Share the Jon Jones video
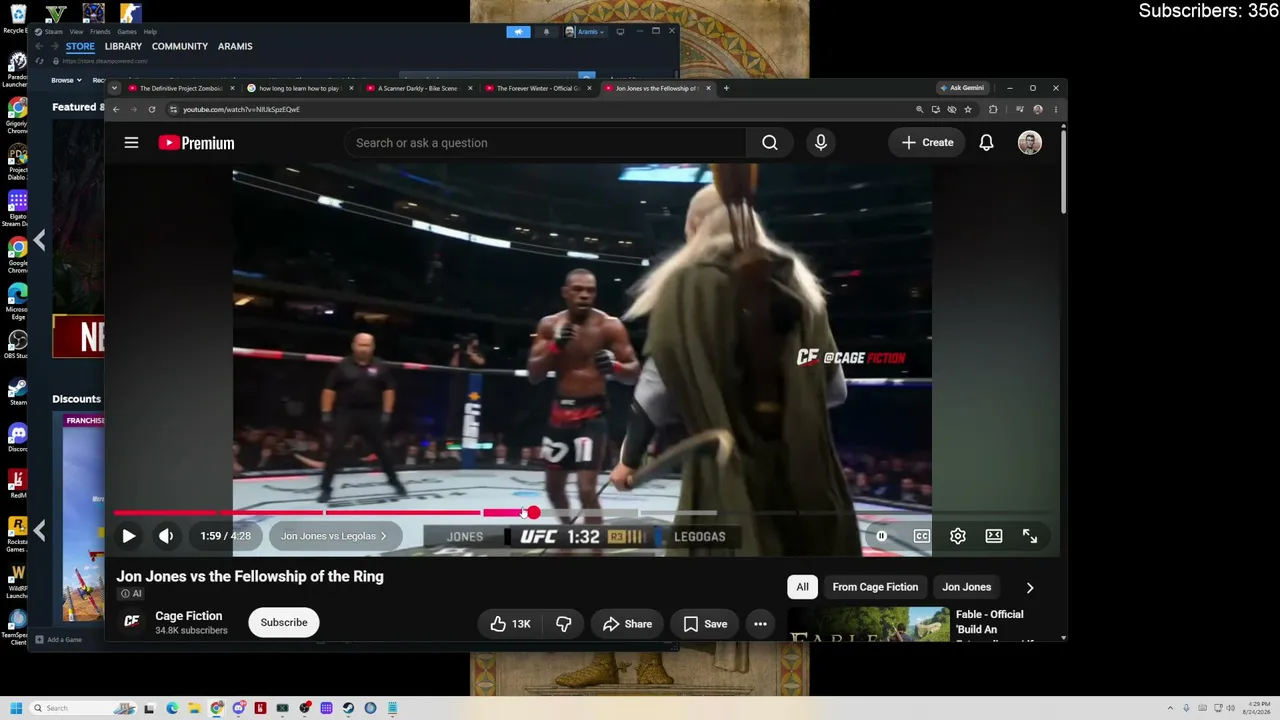Screen dimensions: 1280x720 pos(627,624)
